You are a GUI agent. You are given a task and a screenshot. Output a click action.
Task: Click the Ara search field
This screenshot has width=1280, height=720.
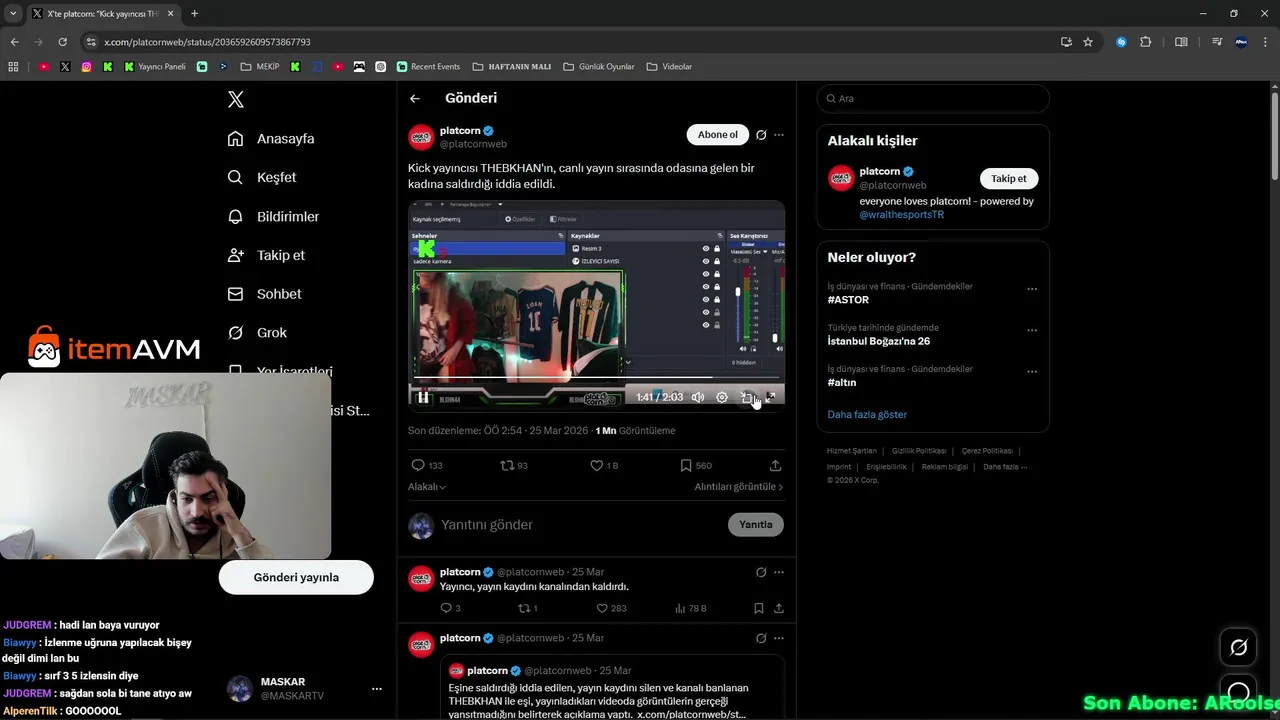pos(933,99)
